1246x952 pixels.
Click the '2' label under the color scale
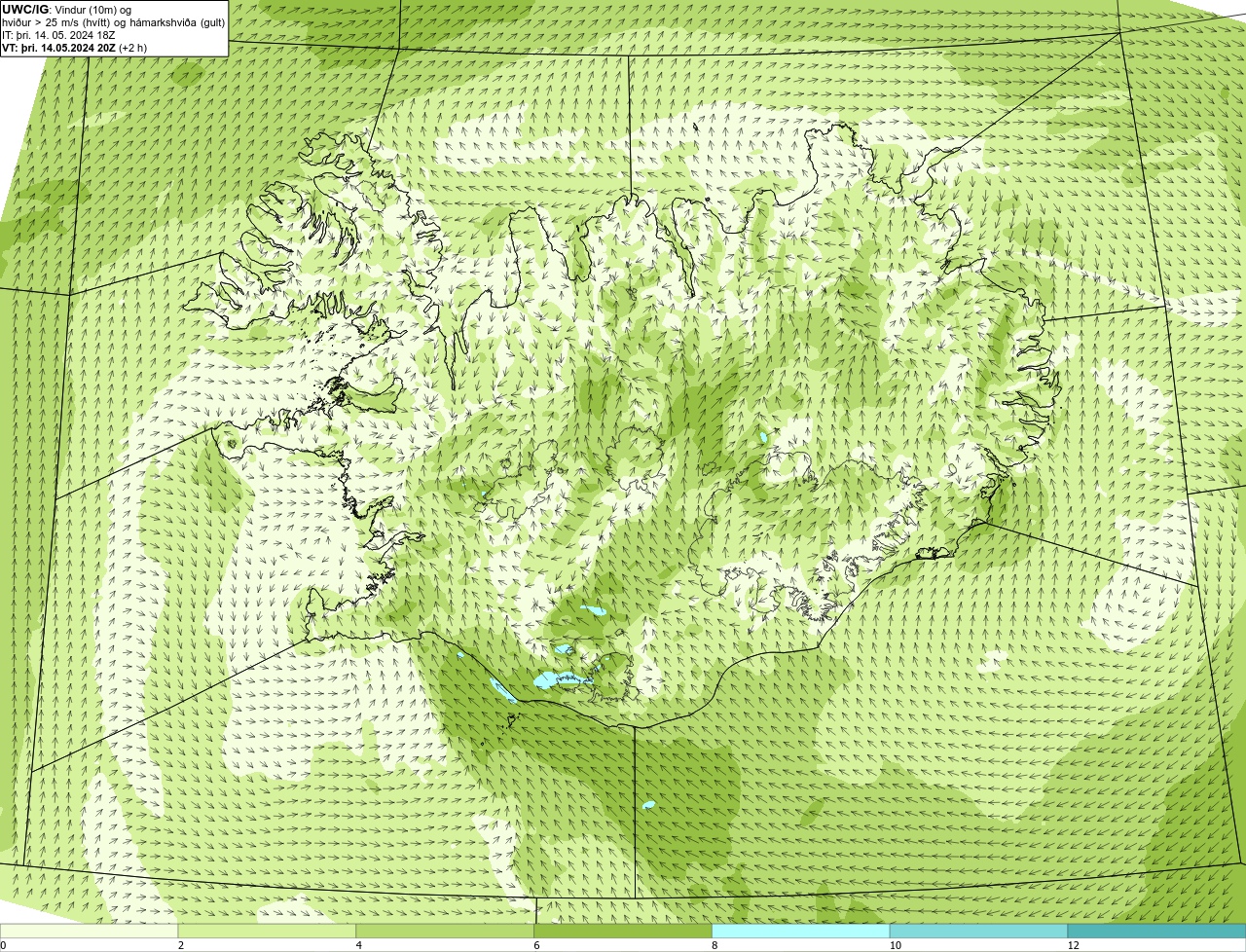point(181,945)
